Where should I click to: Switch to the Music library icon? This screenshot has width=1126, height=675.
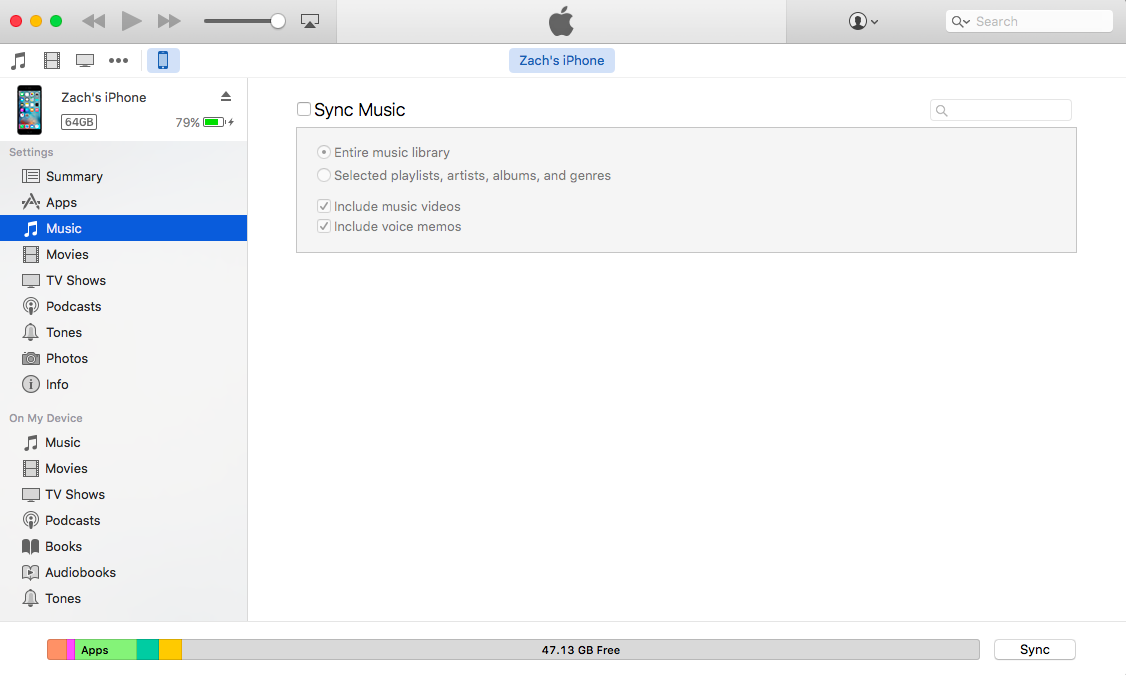coord(19,60)
